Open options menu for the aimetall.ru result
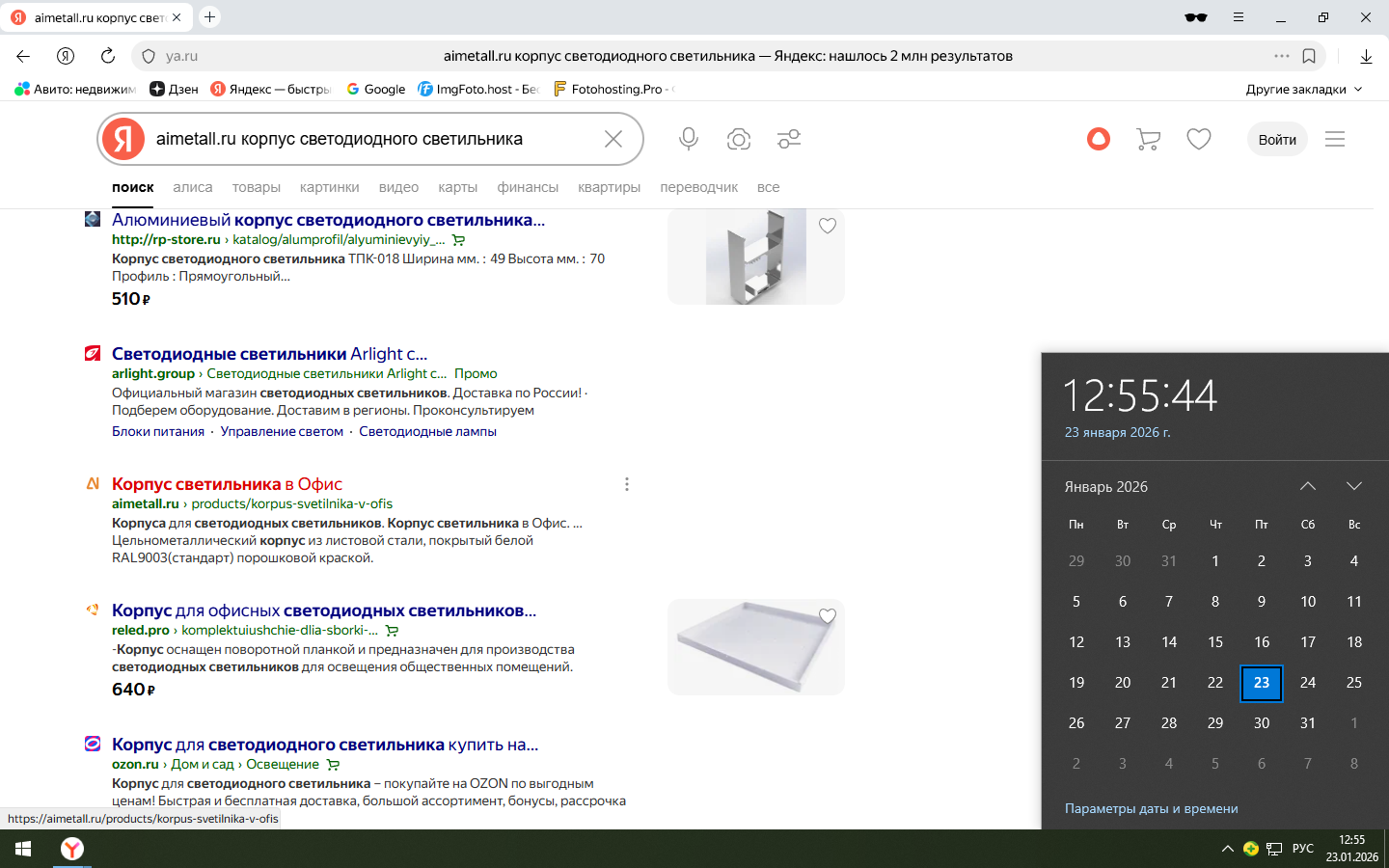1389x868 pixels. click(x=627, y=484)
